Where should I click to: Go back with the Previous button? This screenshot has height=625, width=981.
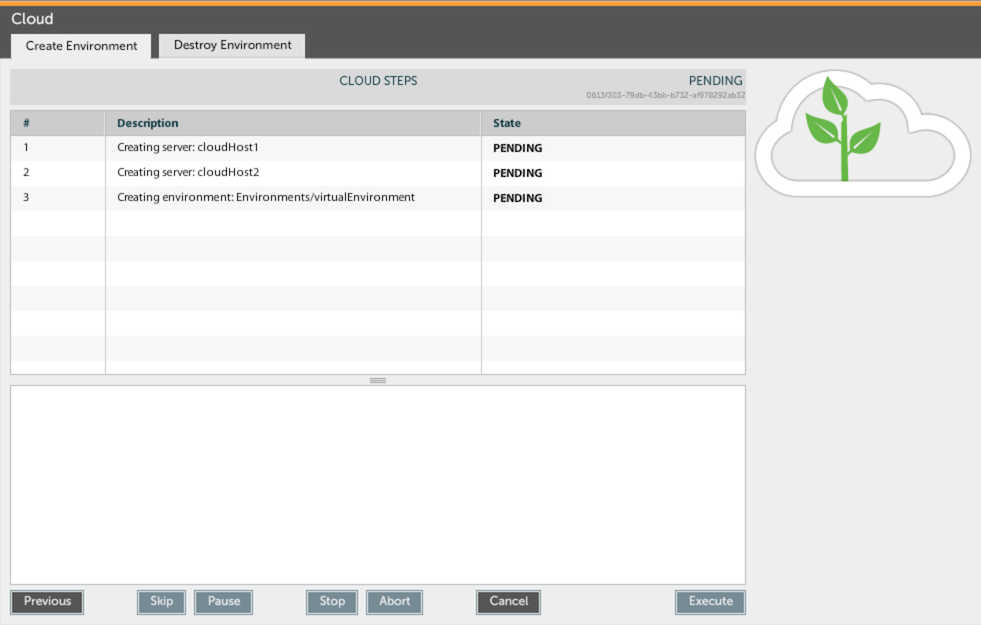click(47, 602)
